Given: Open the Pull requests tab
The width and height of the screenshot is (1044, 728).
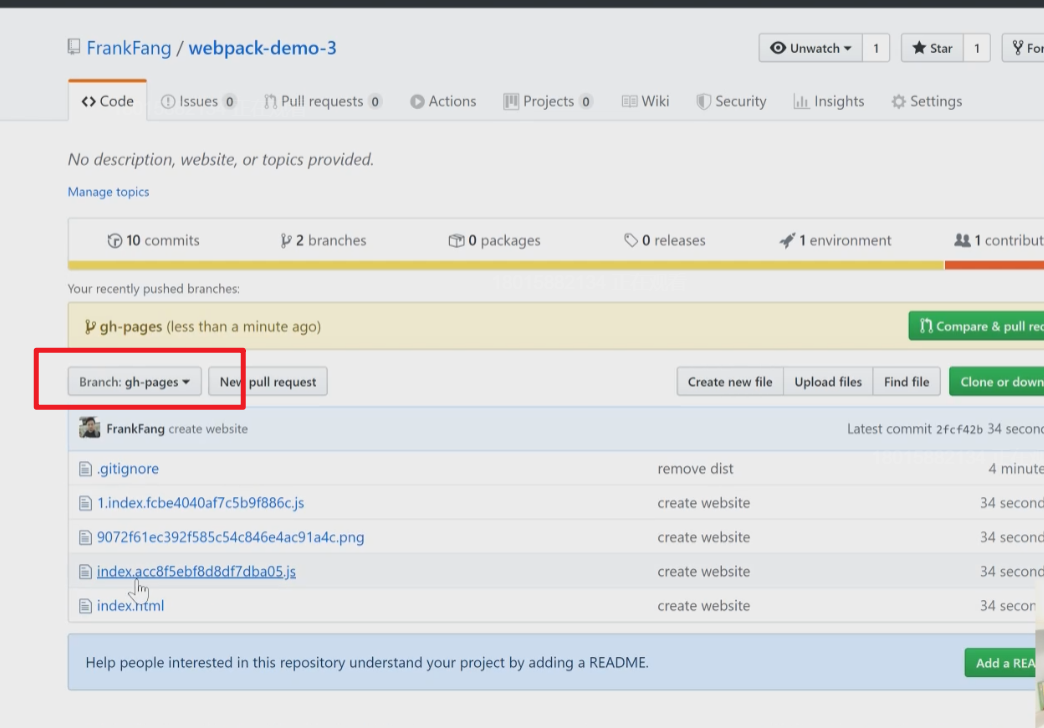Looking at the screenshot, I should tap(322, 101).
